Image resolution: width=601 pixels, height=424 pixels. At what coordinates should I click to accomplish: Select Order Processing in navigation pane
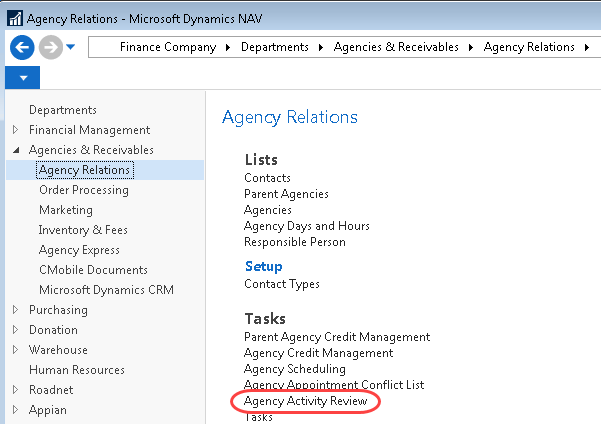83,190
